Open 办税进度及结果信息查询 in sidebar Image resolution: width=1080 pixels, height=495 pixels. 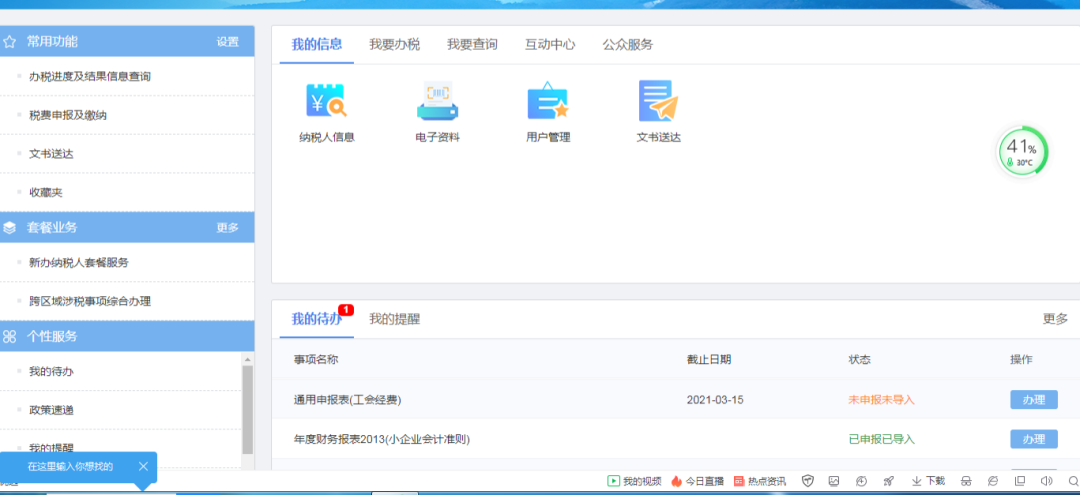click(x=90, y=76)
